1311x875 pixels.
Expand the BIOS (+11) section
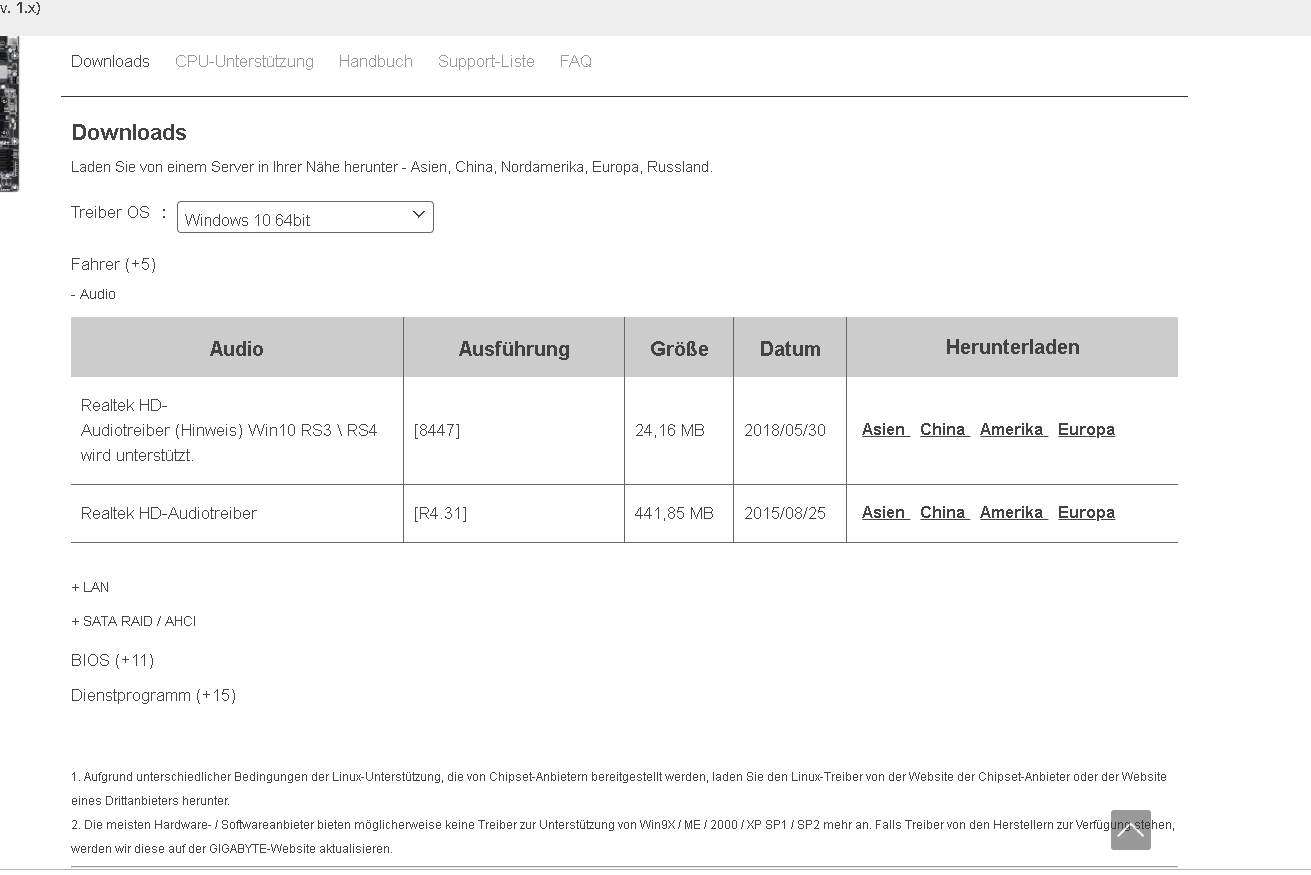tap(112, 660)
